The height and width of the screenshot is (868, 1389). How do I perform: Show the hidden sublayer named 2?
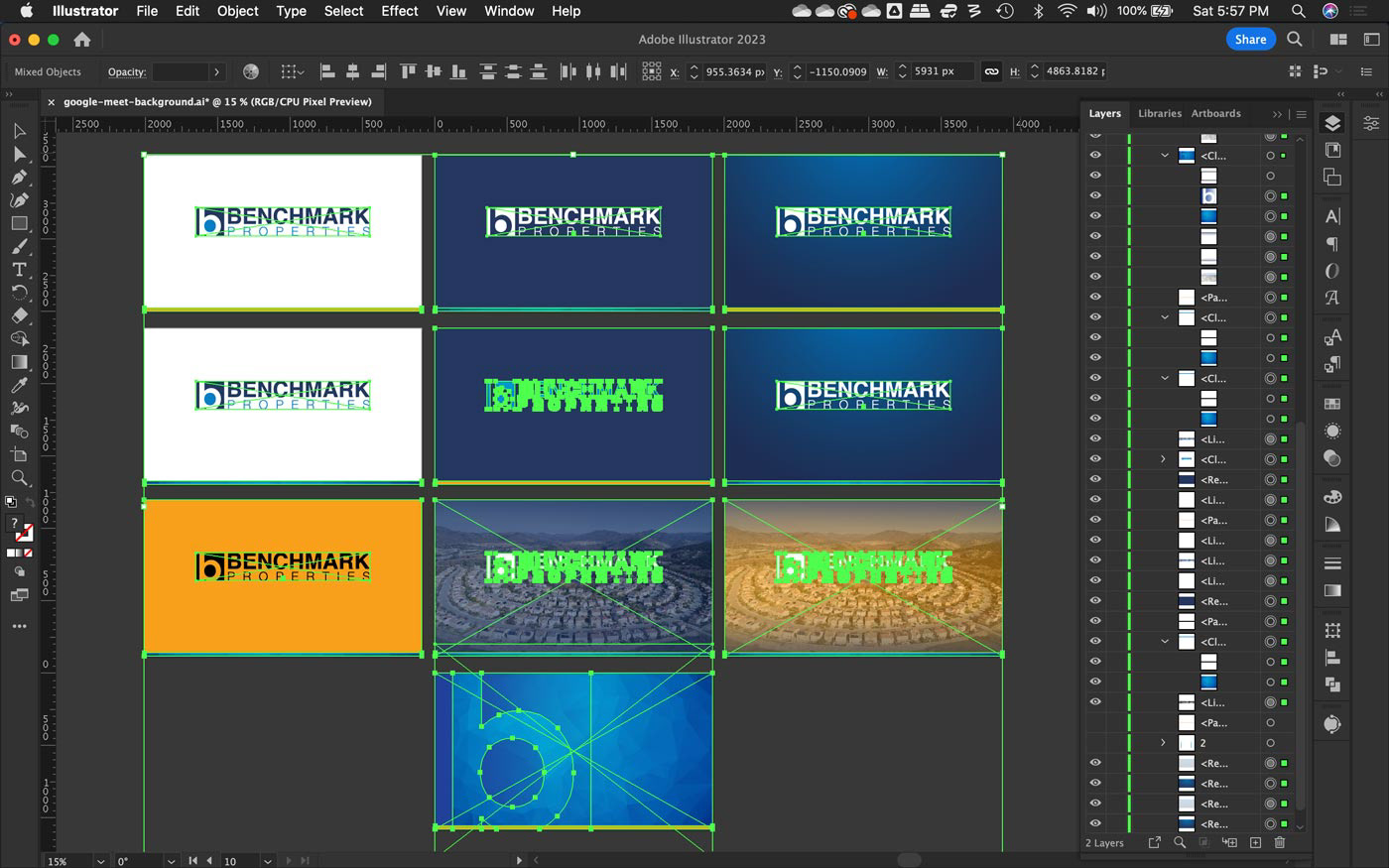tap(1095, 743)
